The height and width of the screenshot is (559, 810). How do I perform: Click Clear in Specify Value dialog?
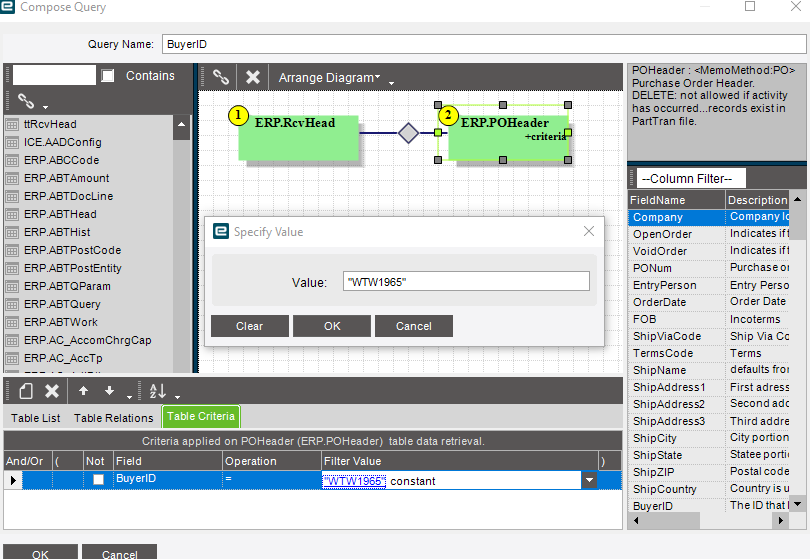[x=250, y=326]
